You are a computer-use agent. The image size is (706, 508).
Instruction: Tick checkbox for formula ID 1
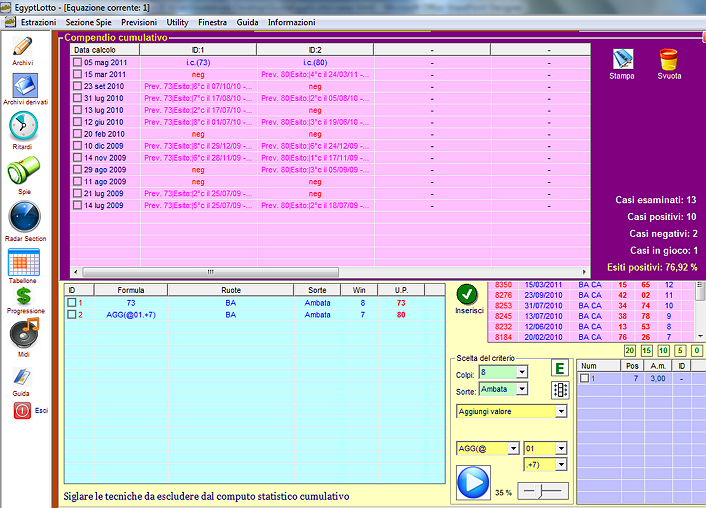point(71,302)
